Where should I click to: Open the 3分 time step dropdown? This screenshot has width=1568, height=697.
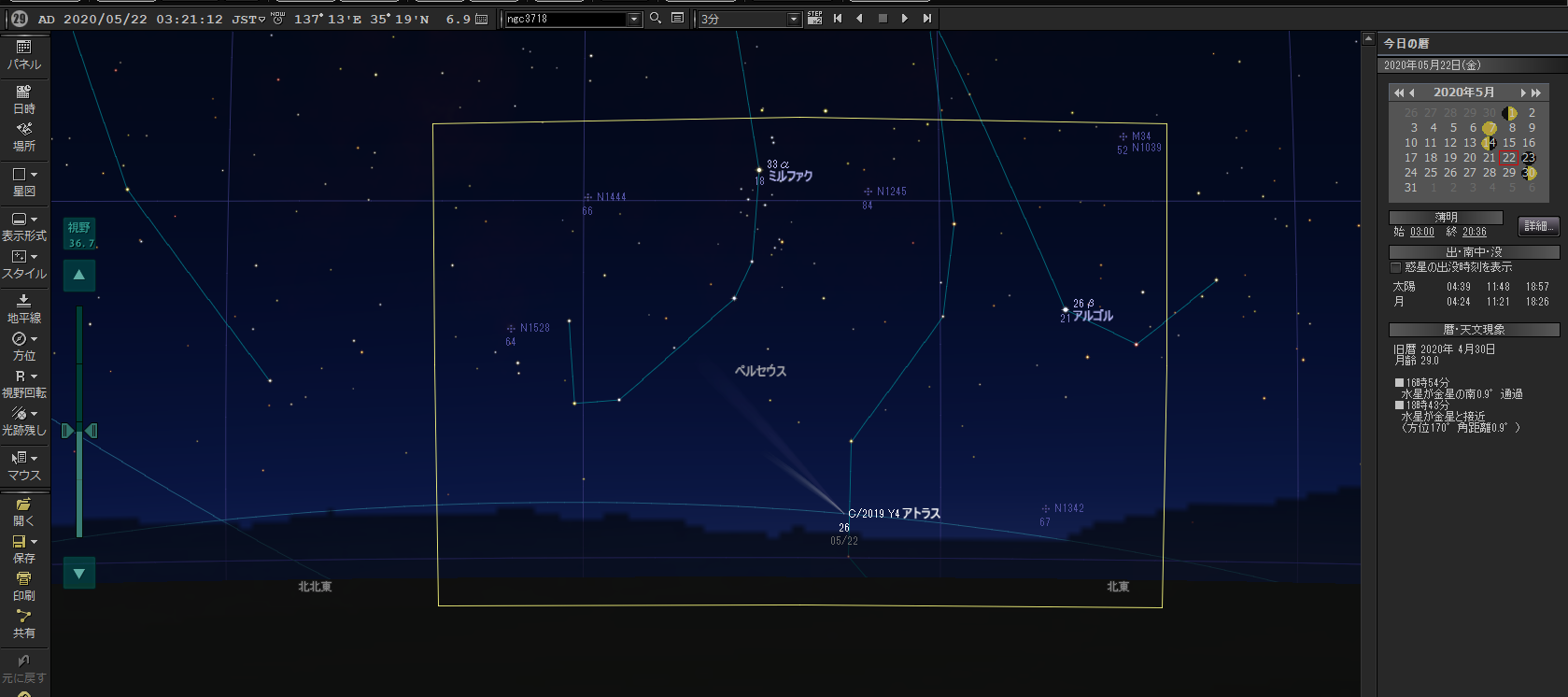pos(794,19)
